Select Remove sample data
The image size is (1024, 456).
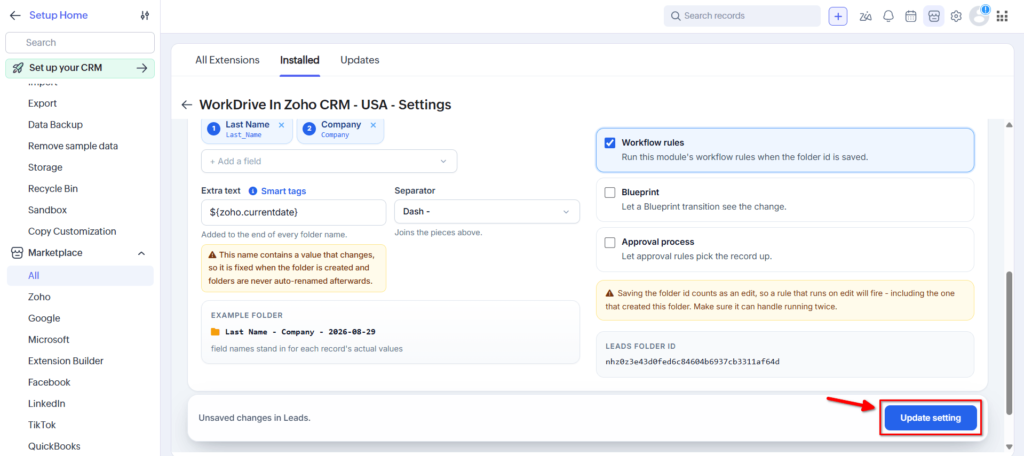pos(73,146)
